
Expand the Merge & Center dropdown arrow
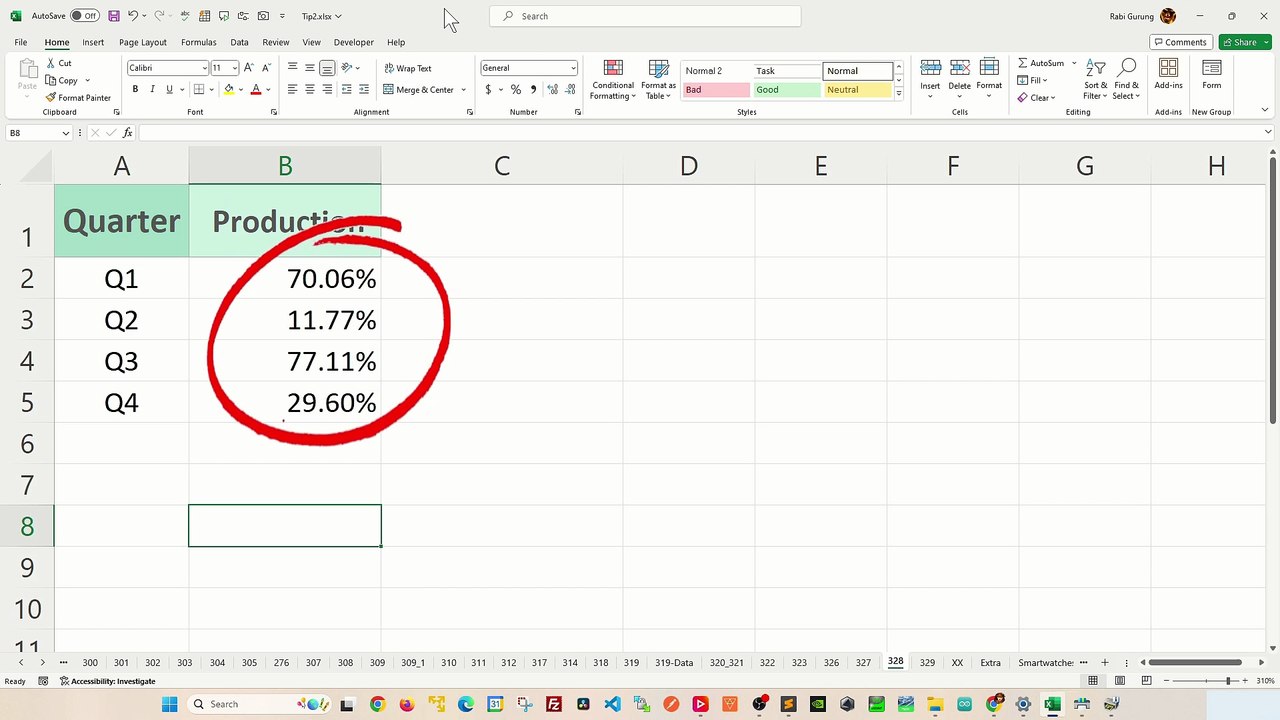(x=463, y=90)
